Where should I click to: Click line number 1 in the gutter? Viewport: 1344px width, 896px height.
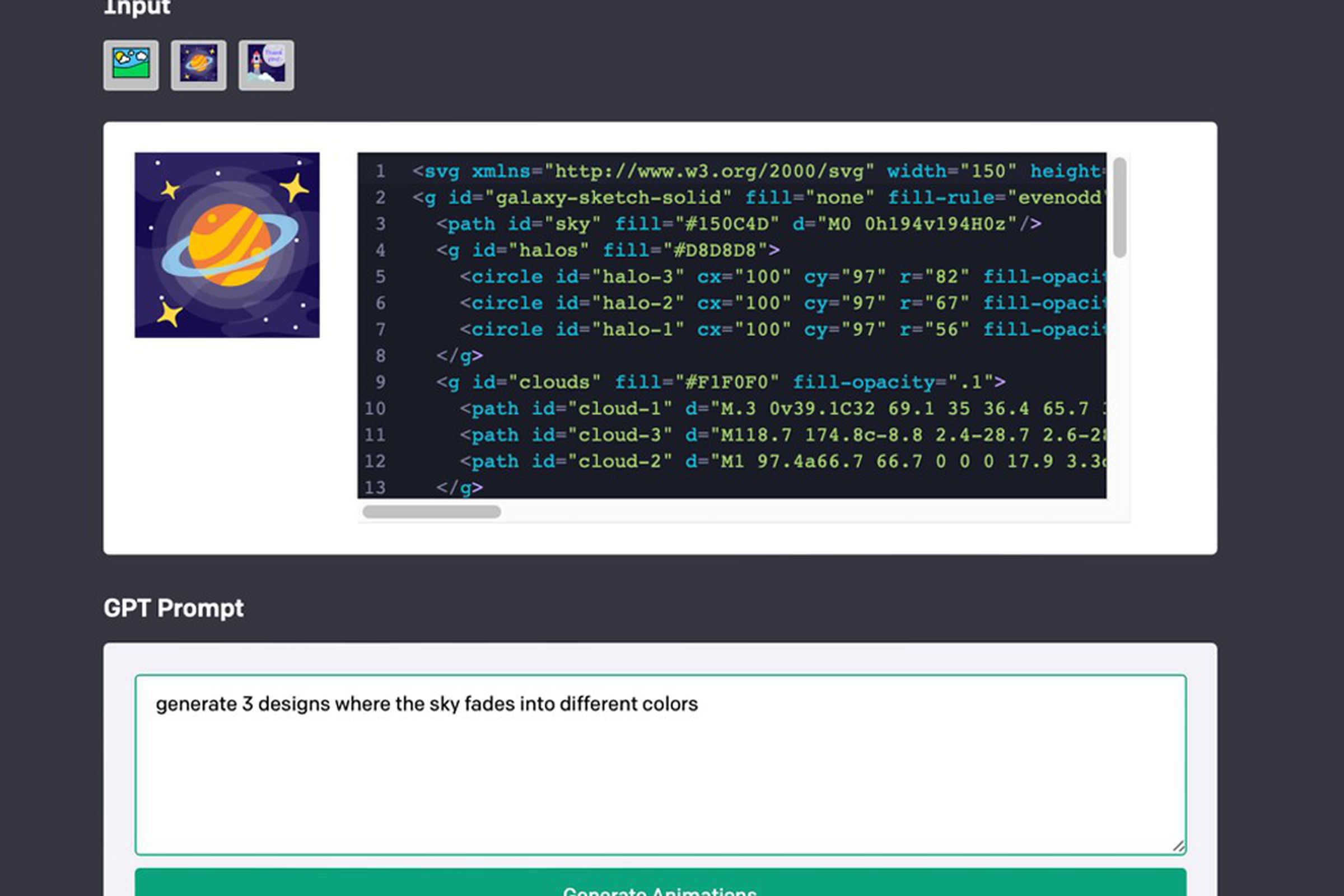point(380,171)
